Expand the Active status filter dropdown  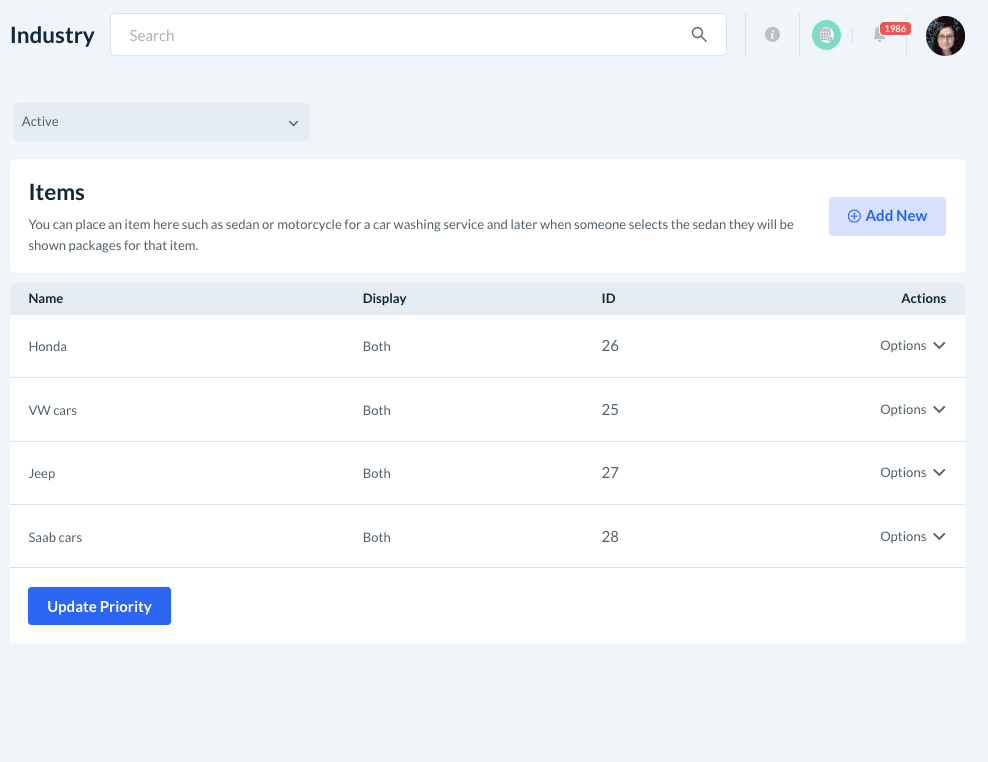click(x=161, y=122)
